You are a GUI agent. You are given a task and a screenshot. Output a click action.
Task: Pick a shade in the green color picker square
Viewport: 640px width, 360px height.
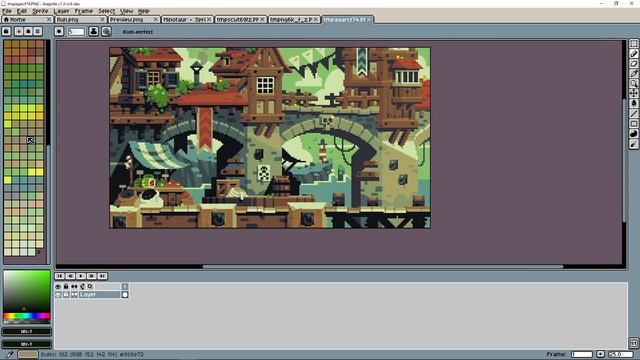27,291
